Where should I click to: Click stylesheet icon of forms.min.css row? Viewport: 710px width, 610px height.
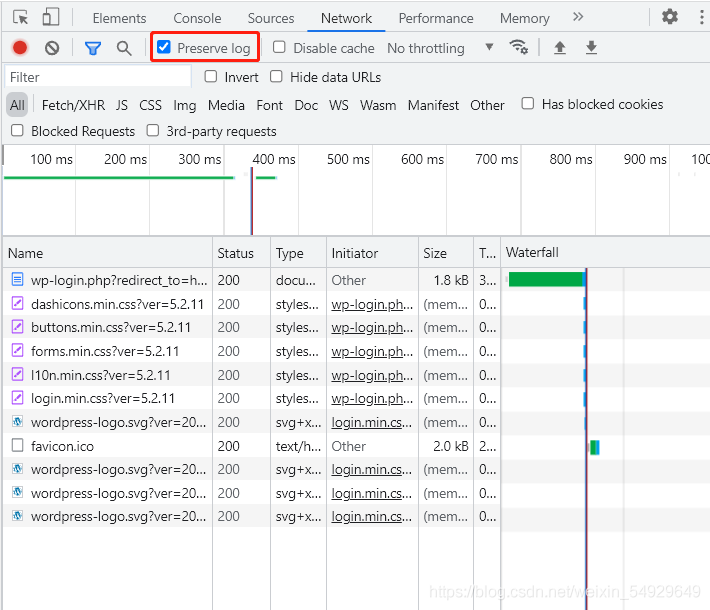[x=17, y=350]
